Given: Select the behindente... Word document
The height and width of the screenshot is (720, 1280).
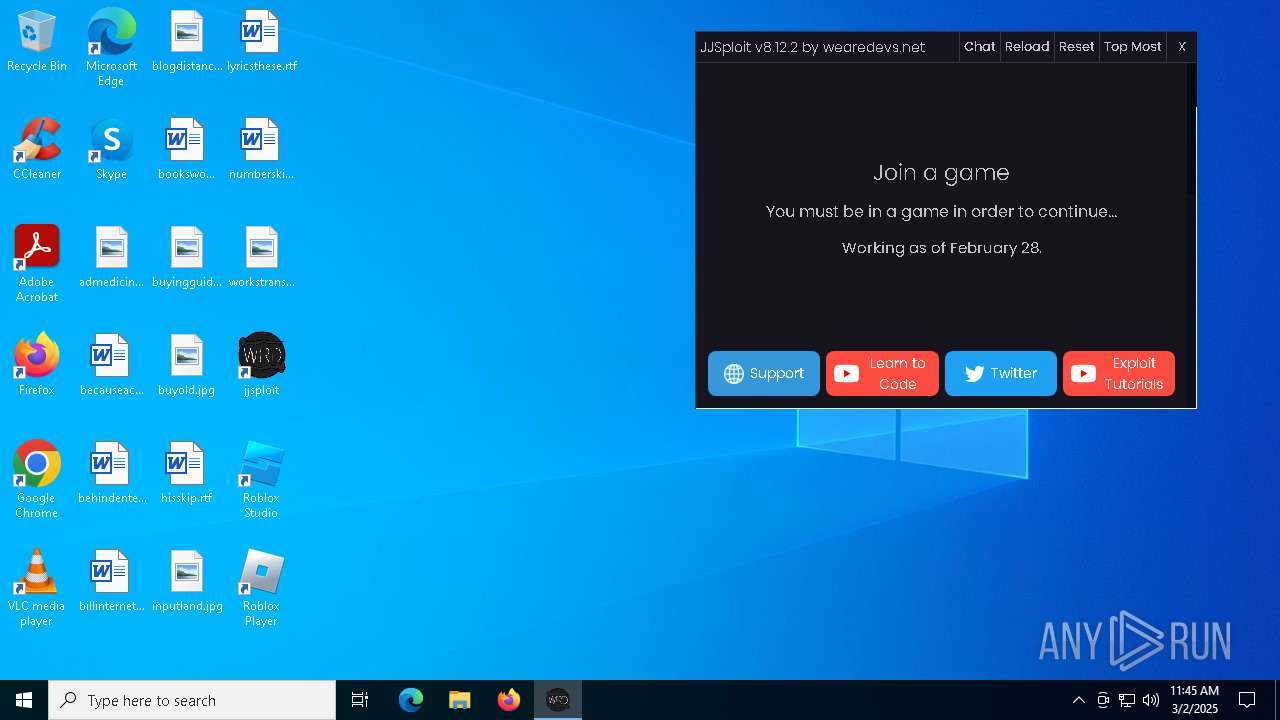Looking at the screenshot, I should tap(111, 474).
